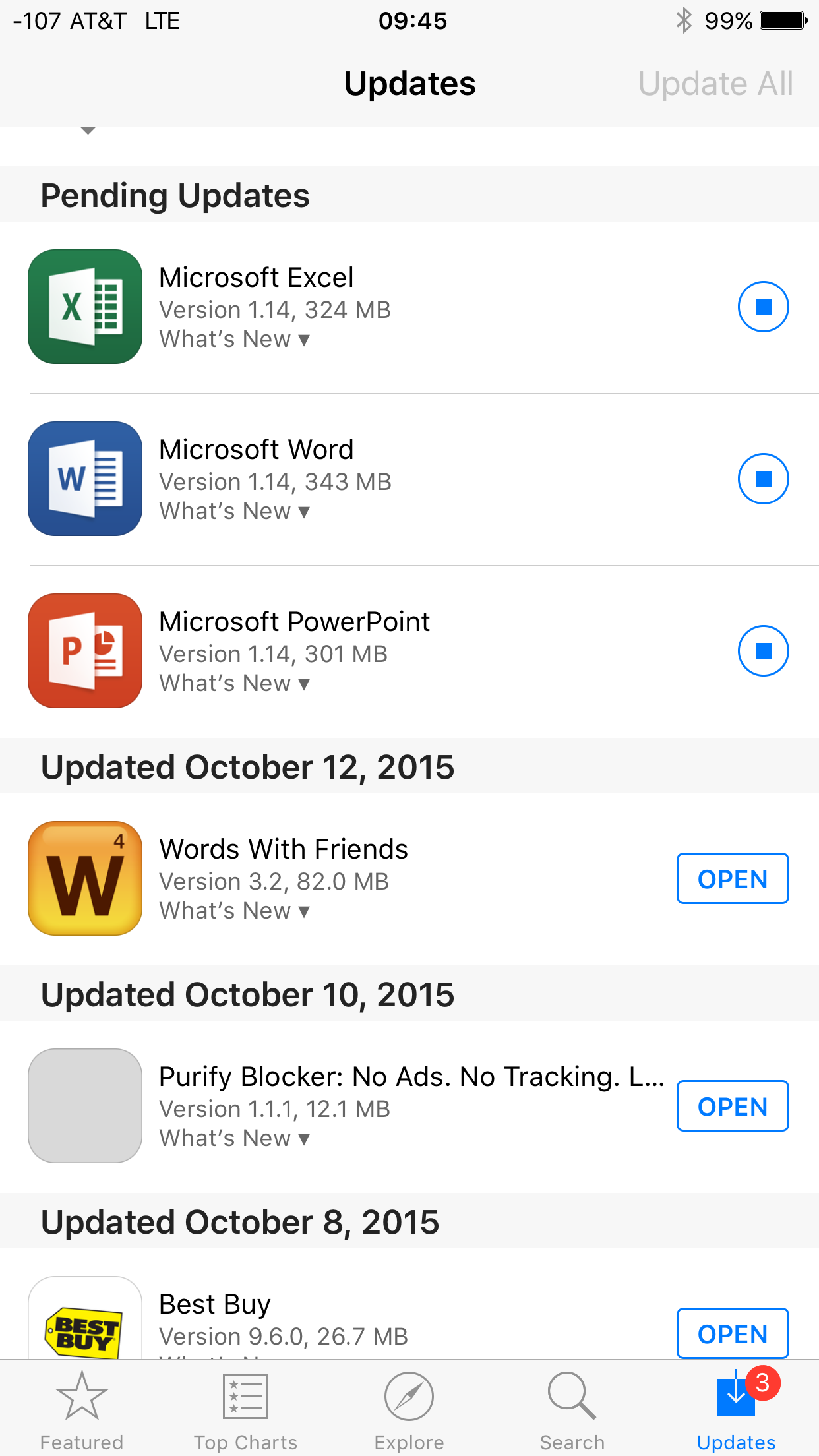
Task: Open Best Buy with OPEN button
Action: click(x=733, y=1333)
